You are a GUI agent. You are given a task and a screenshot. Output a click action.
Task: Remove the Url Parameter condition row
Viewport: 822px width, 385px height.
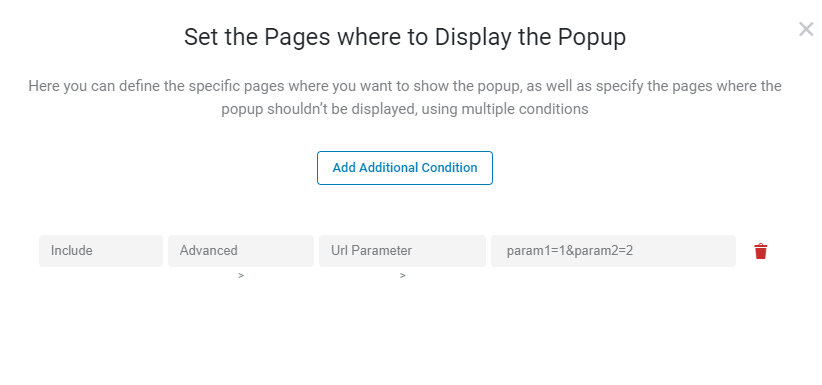click(x=761, y=251)
